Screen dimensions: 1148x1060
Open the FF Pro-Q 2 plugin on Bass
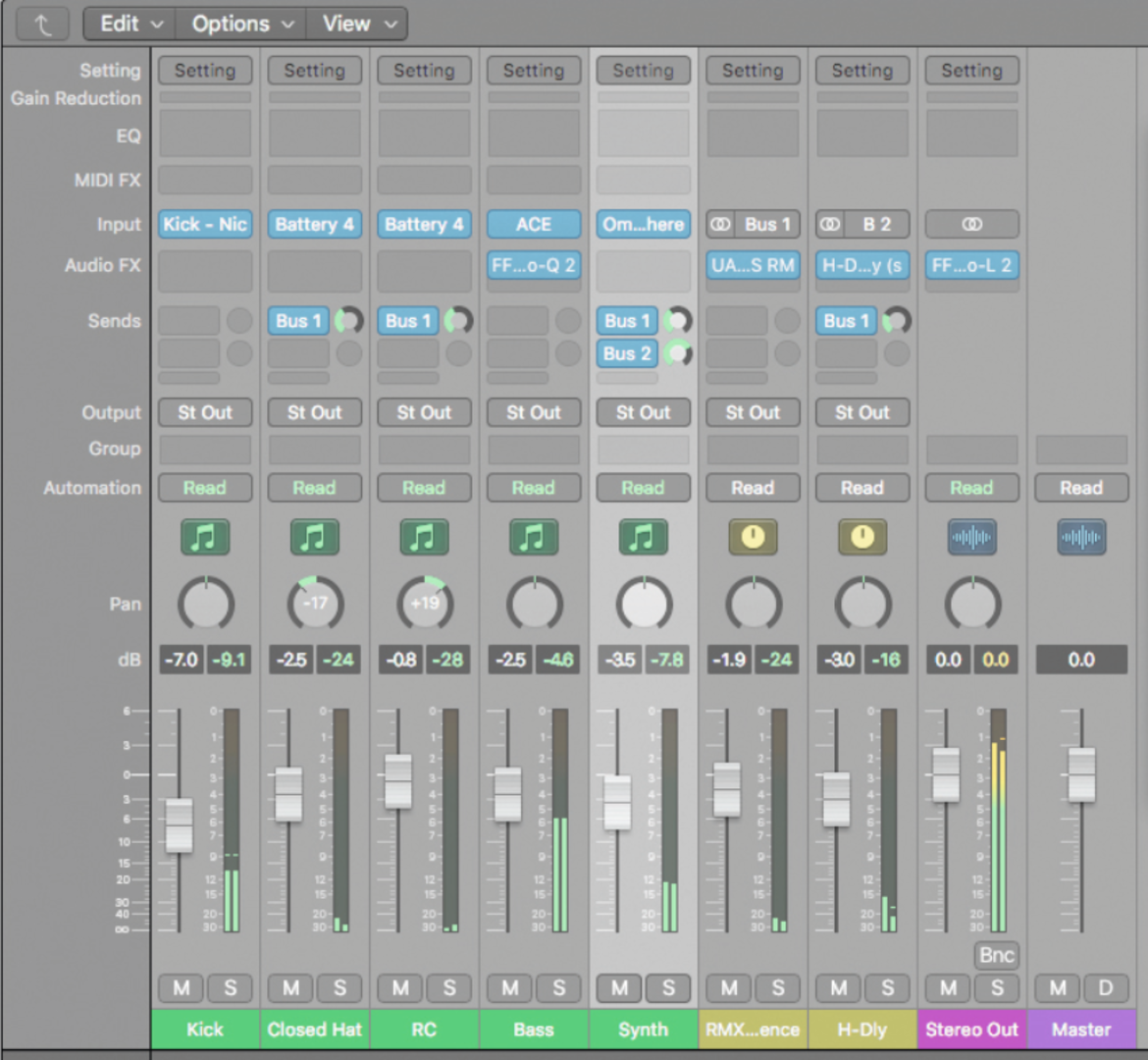[534, 265]
